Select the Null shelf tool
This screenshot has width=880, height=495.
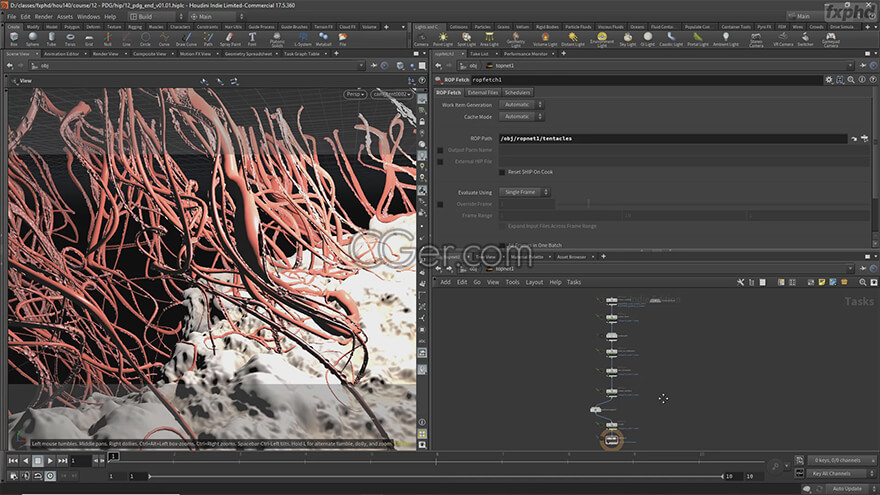(107, 39)
